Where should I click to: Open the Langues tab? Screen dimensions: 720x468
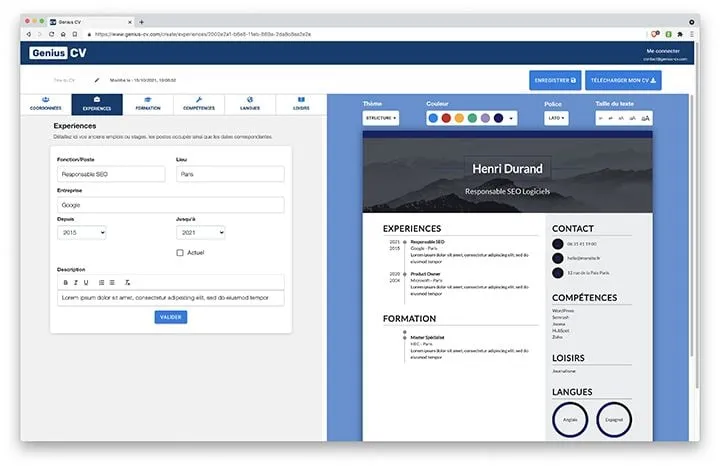[x=250, y=104]
